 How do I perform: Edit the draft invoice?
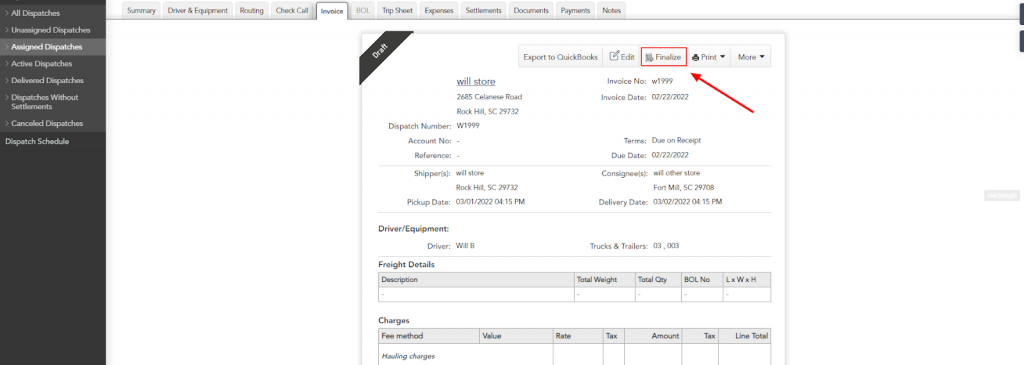tap(622, 57)
